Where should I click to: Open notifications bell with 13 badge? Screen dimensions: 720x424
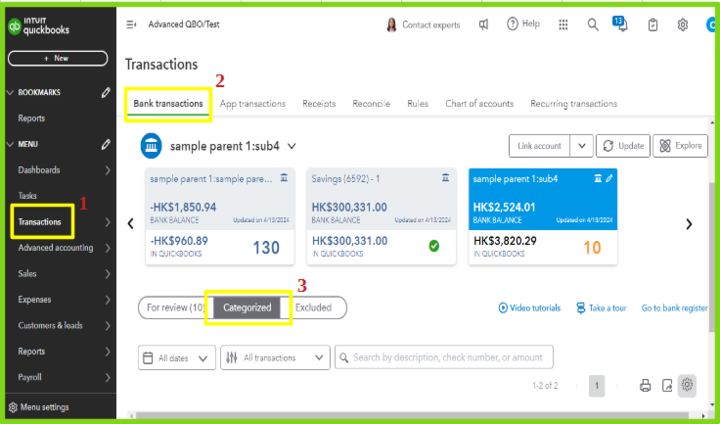[x=620, y=24]
